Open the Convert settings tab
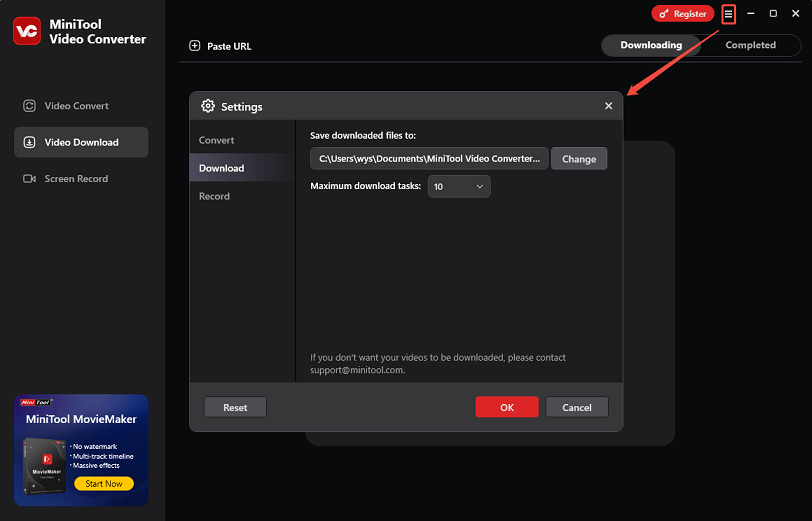The height and width of the screenshot is (521, 812). point(242,140)
